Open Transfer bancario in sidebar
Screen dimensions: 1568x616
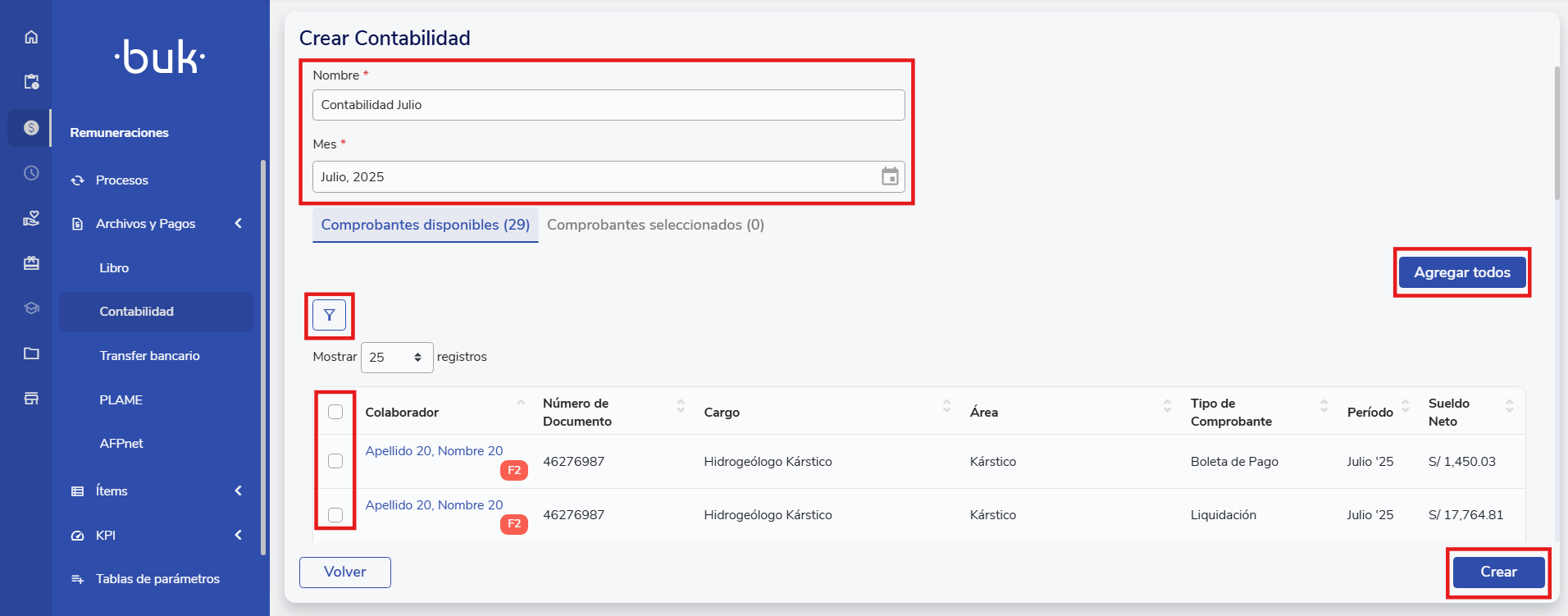(149, 356)
